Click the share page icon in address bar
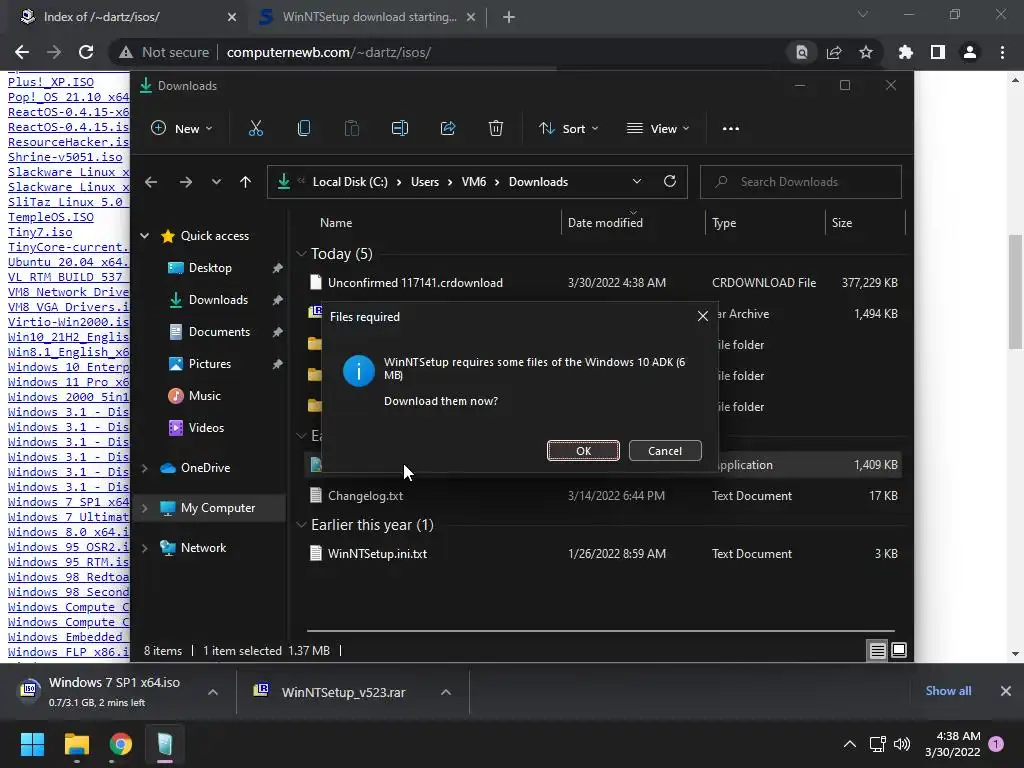This screenshot has height=768, width=1024. pos(834,52)
